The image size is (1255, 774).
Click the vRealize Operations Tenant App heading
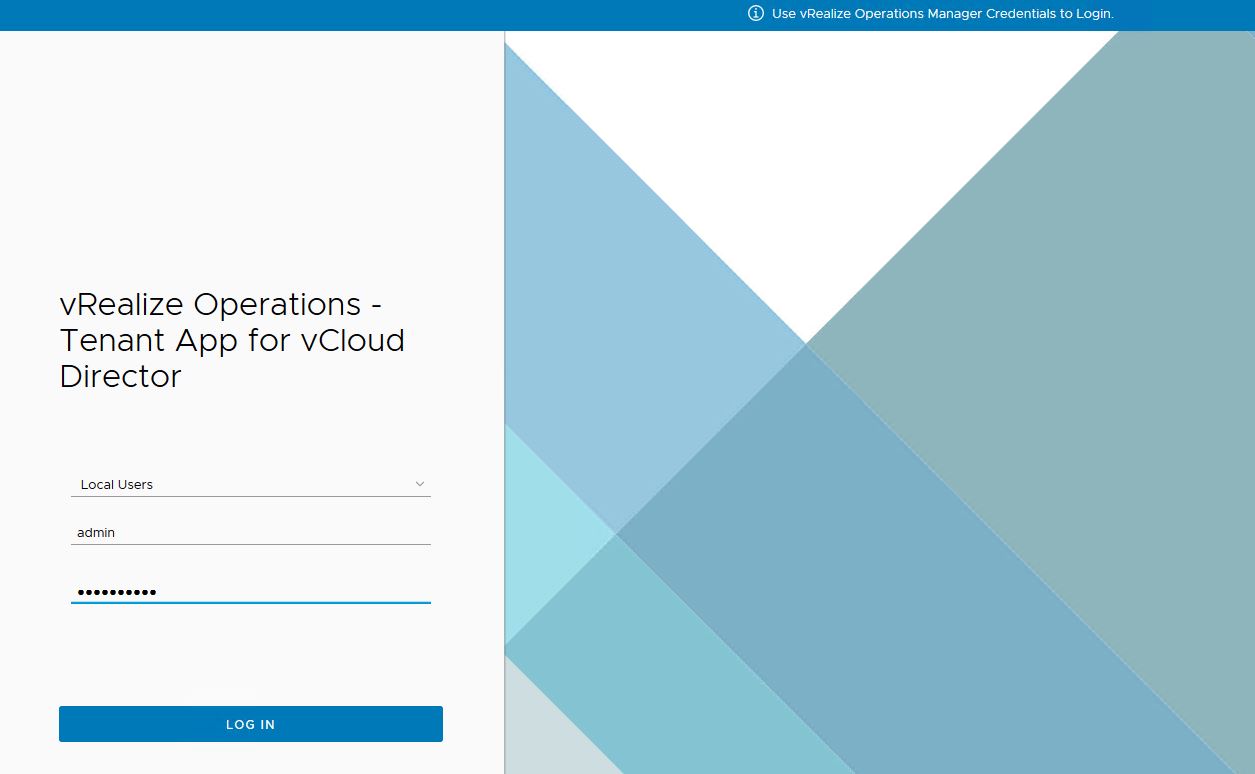point(232,340)
